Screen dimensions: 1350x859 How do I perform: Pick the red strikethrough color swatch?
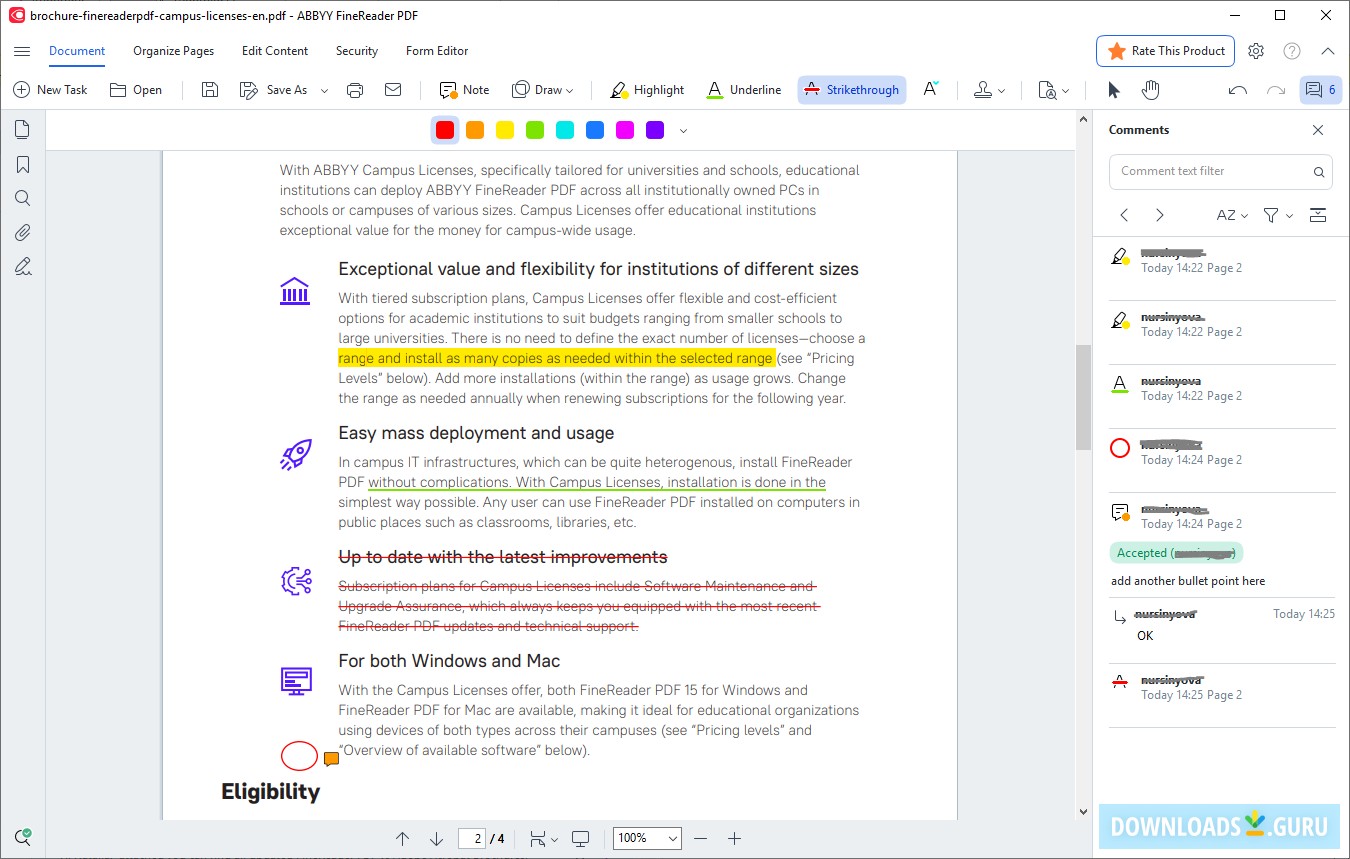pos(445,130)
